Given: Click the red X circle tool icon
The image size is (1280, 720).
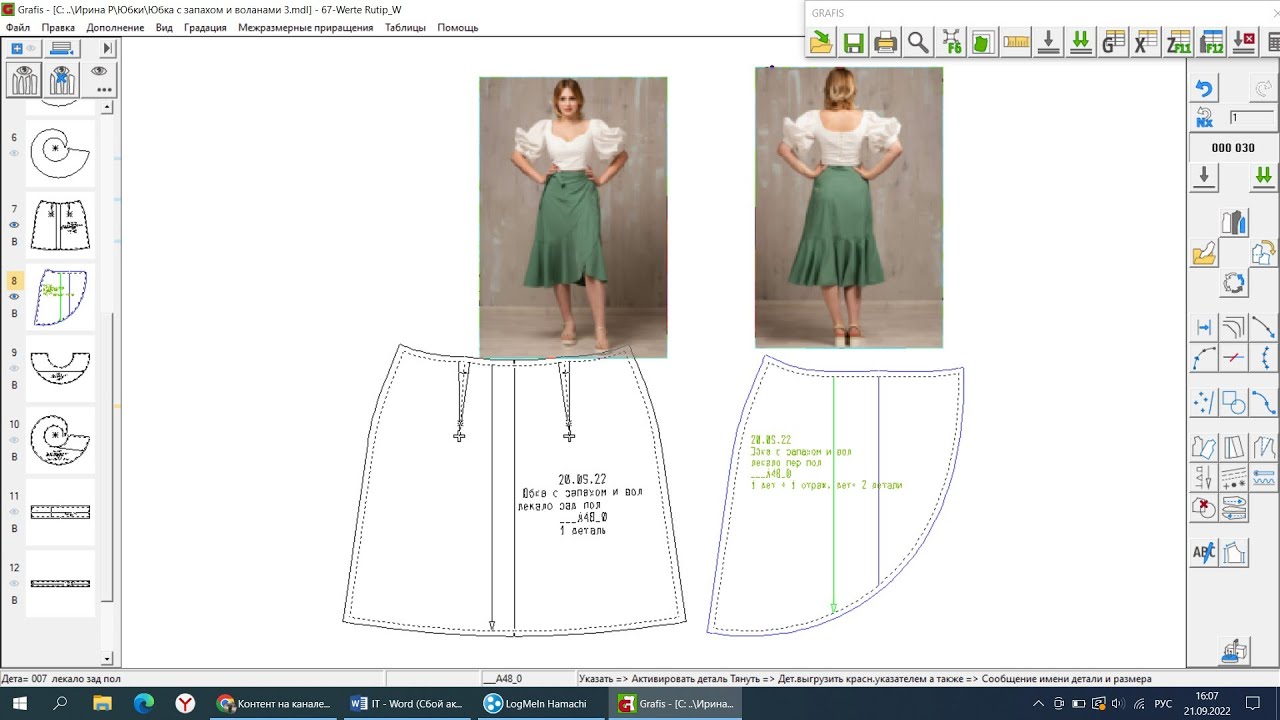Looking at the screenshot, I should pos(1204,507).
